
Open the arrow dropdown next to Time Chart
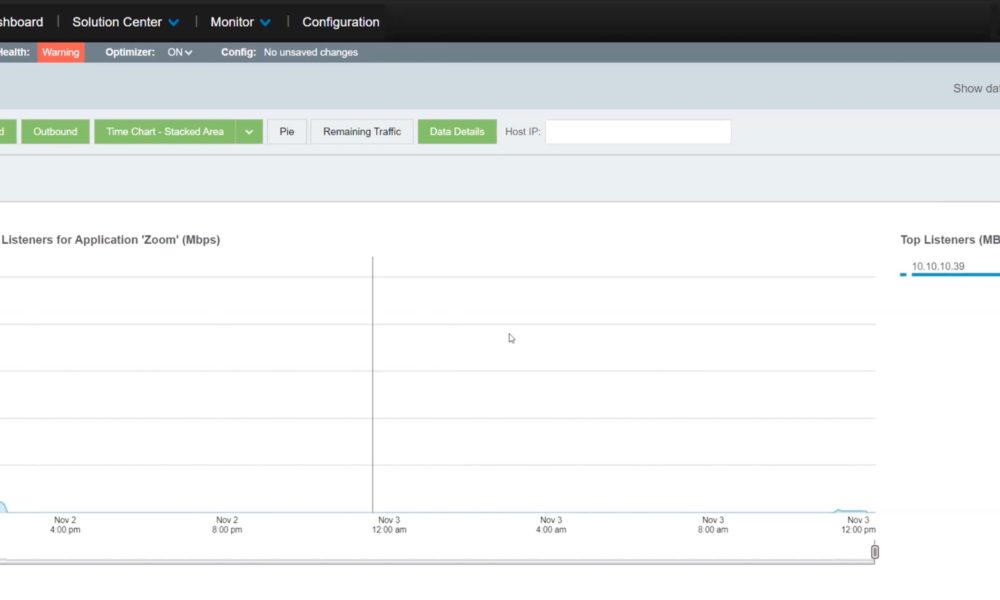(249, 132)
